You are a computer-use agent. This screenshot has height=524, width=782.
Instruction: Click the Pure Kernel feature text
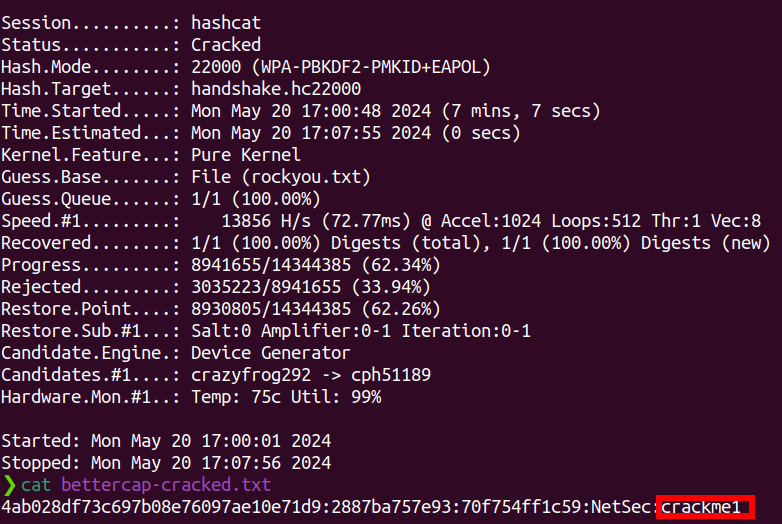click(246, 155)
